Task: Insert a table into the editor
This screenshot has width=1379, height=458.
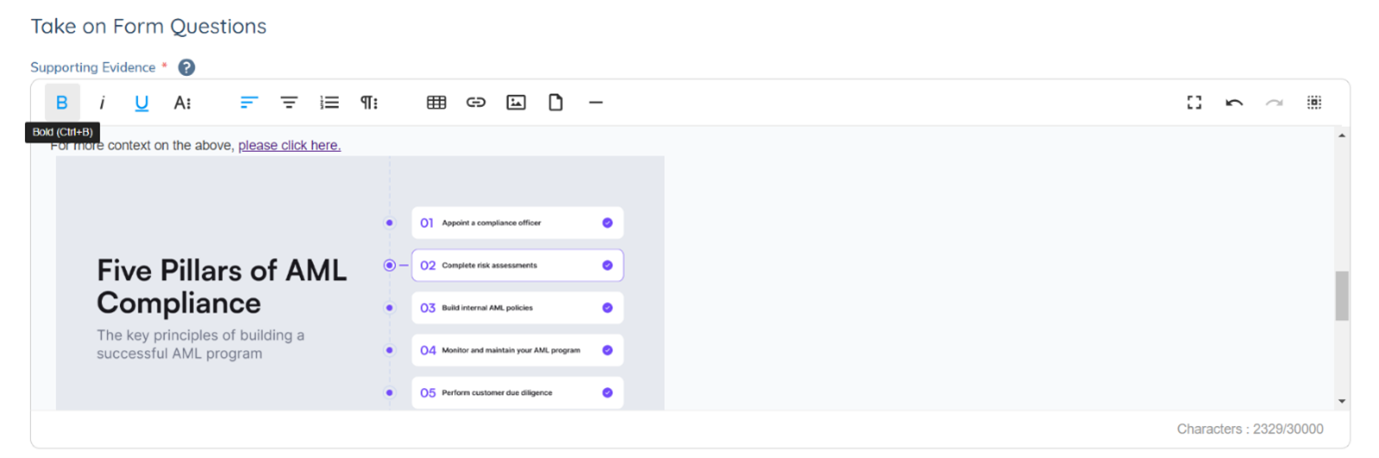Action: (436, 102)
